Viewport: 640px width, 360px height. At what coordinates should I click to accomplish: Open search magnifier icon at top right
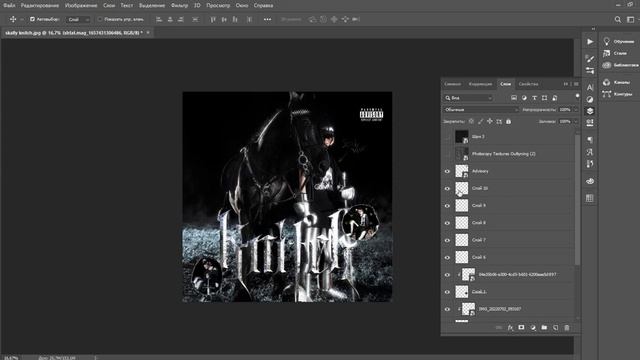pyautogui.click(x=618, y=19)
